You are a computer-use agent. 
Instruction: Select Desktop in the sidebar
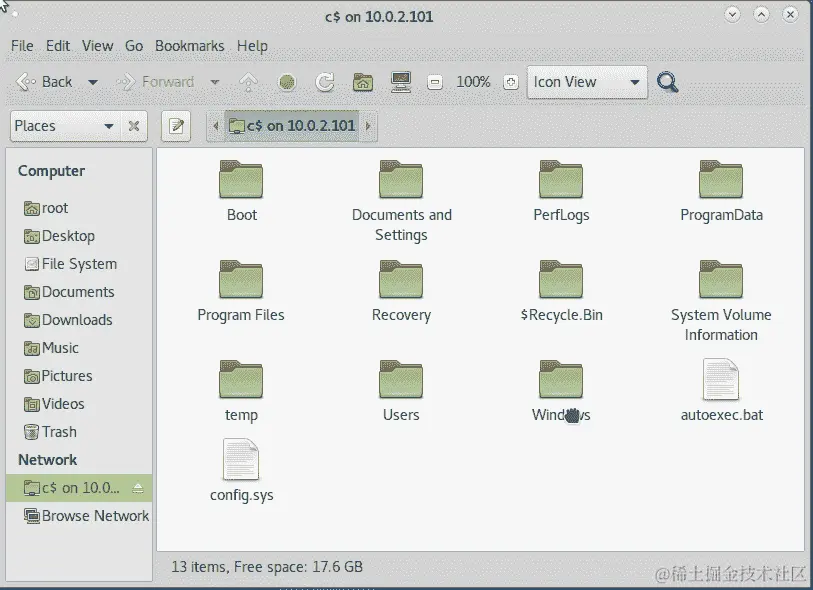[79, 236]
